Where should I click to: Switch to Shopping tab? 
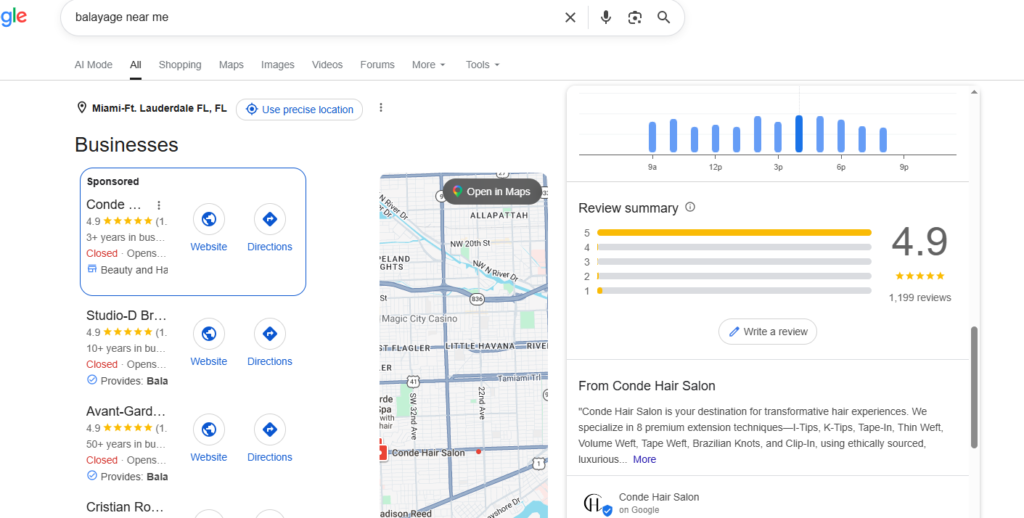click(180, 65)
